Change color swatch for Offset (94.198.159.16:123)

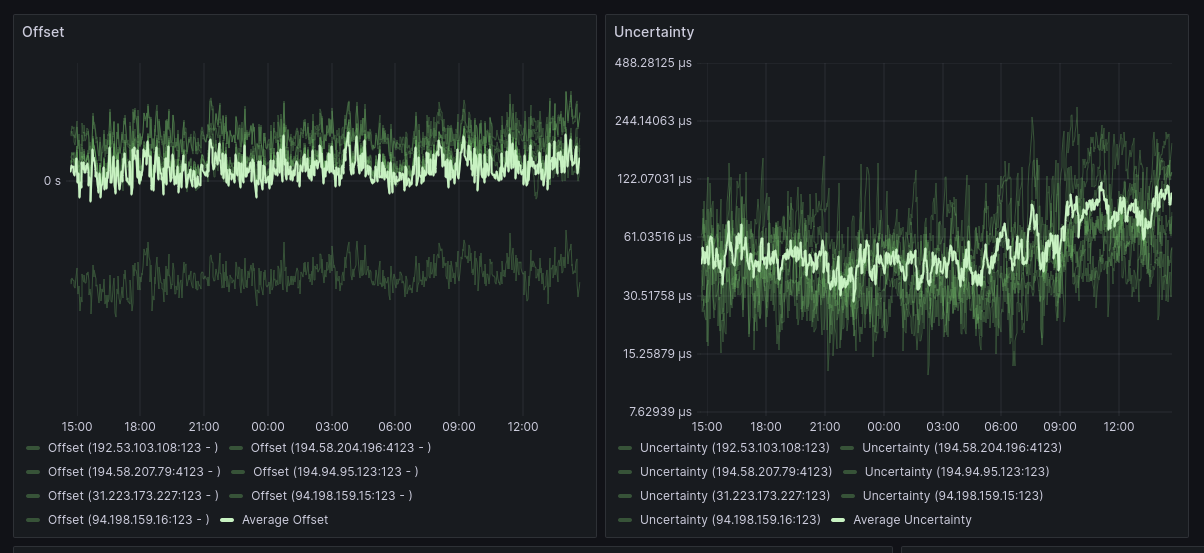tap(33, 520)
